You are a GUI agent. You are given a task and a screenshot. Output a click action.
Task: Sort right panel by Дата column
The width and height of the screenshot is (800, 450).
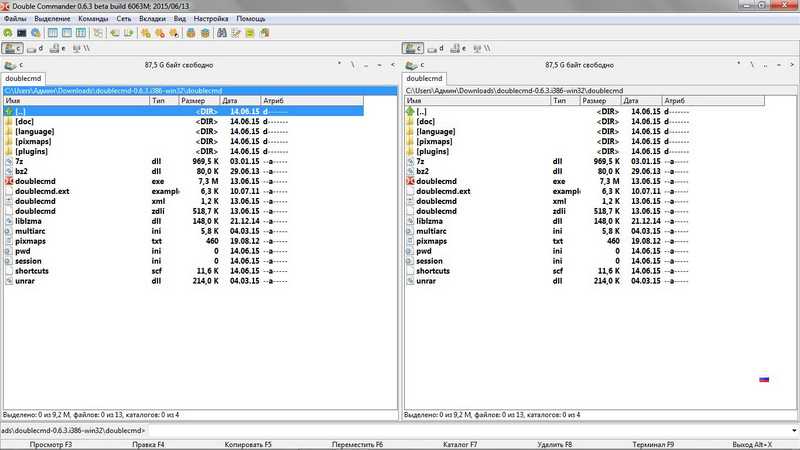(x=642, y=101)
